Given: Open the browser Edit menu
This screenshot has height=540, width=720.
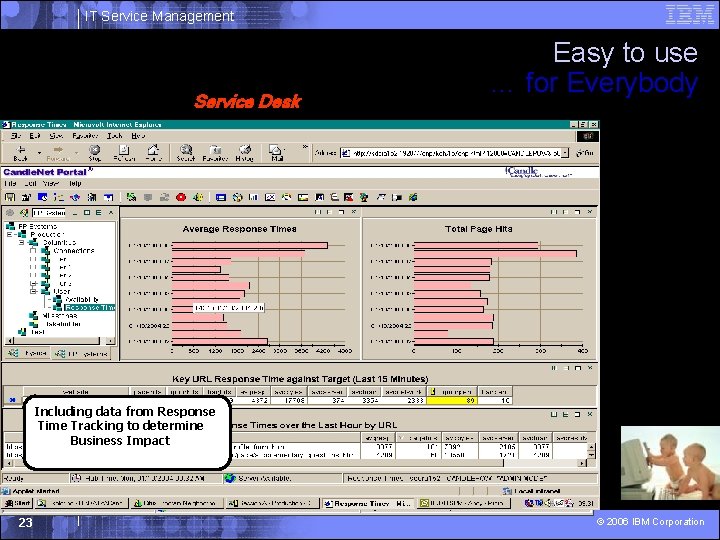Looking at the screenshot, I should point(35,136).
